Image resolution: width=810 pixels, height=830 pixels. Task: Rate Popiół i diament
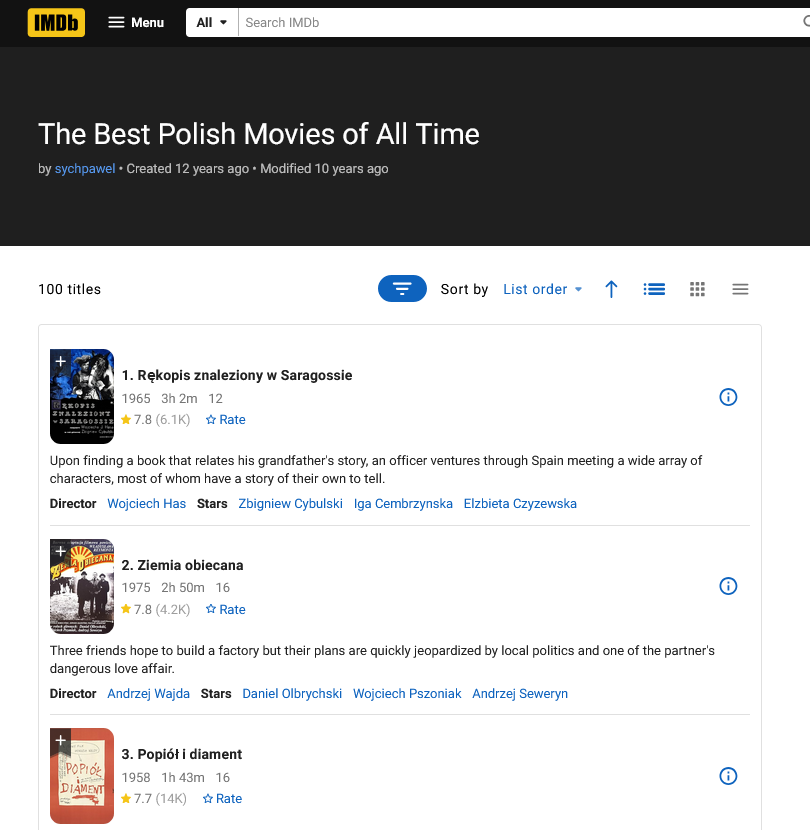click(222, 798)
